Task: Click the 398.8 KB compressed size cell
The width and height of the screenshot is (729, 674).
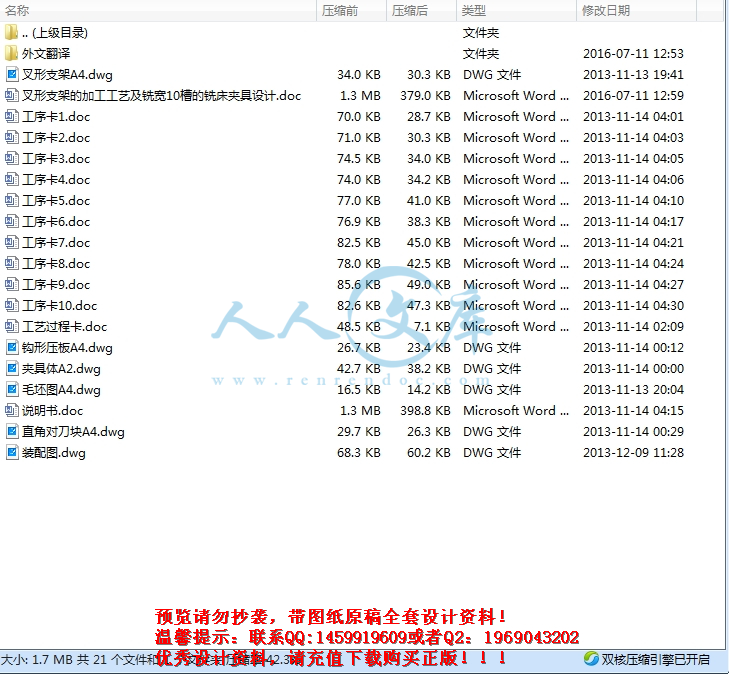Action: [425, 410]
